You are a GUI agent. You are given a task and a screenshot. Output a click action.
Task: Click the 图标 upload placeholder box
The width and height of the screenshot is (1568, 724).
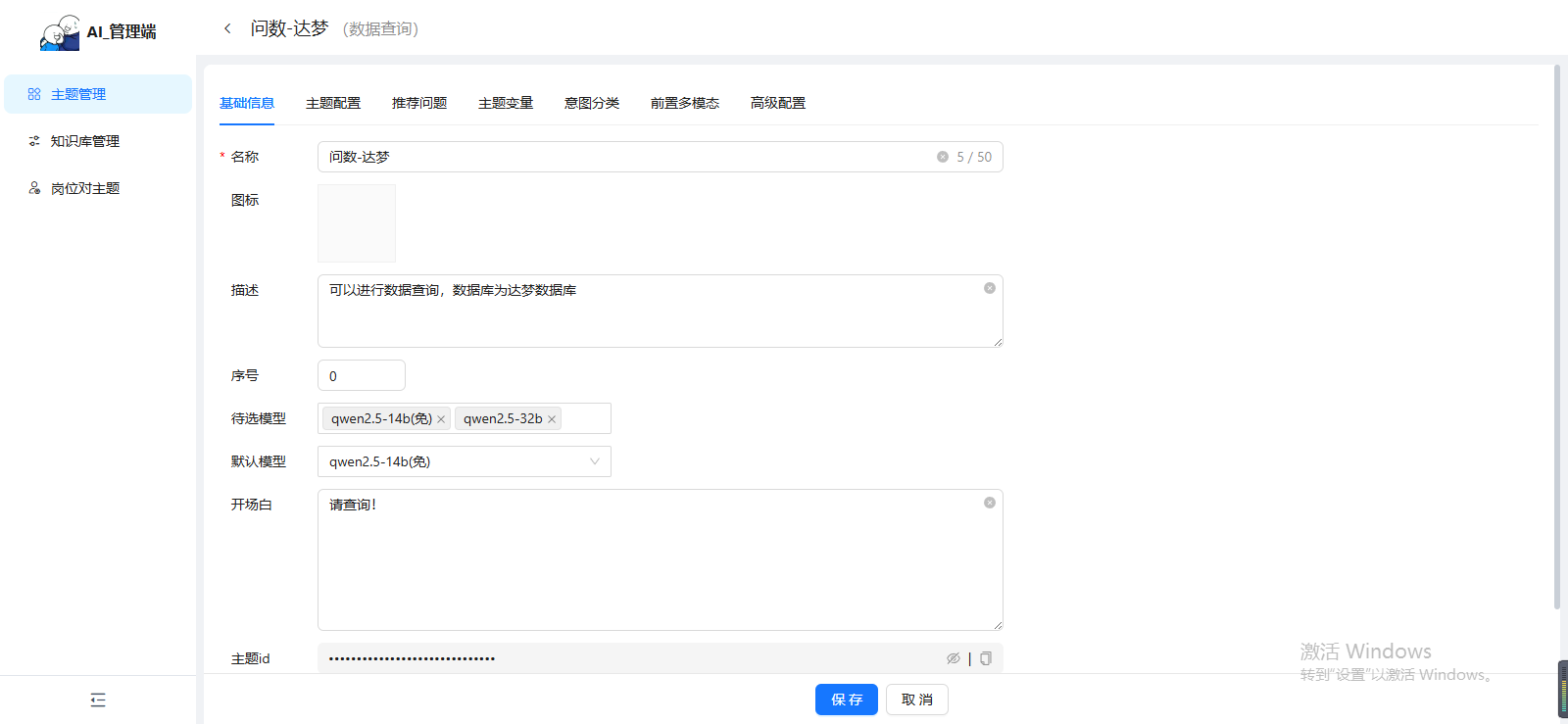[357, 223]
